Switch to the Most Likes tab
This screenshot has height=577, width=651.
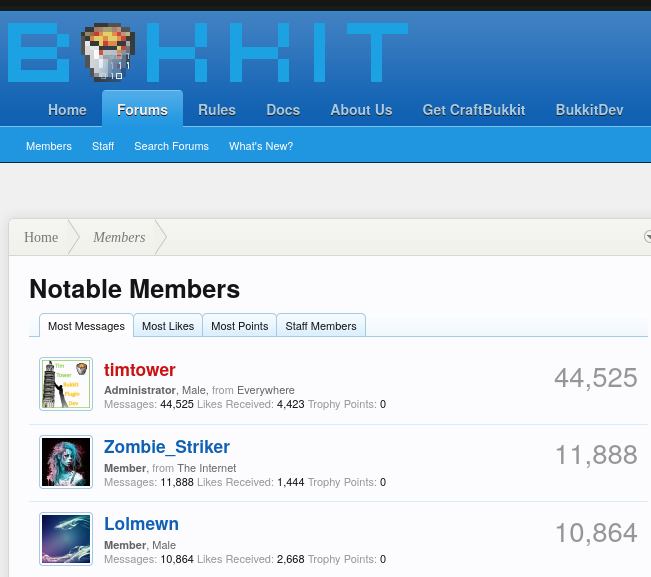[x=168, y=326]
